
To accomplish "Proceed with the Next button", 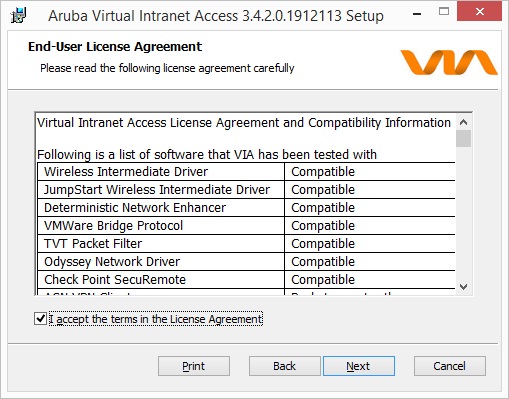I will pos(359,366).
